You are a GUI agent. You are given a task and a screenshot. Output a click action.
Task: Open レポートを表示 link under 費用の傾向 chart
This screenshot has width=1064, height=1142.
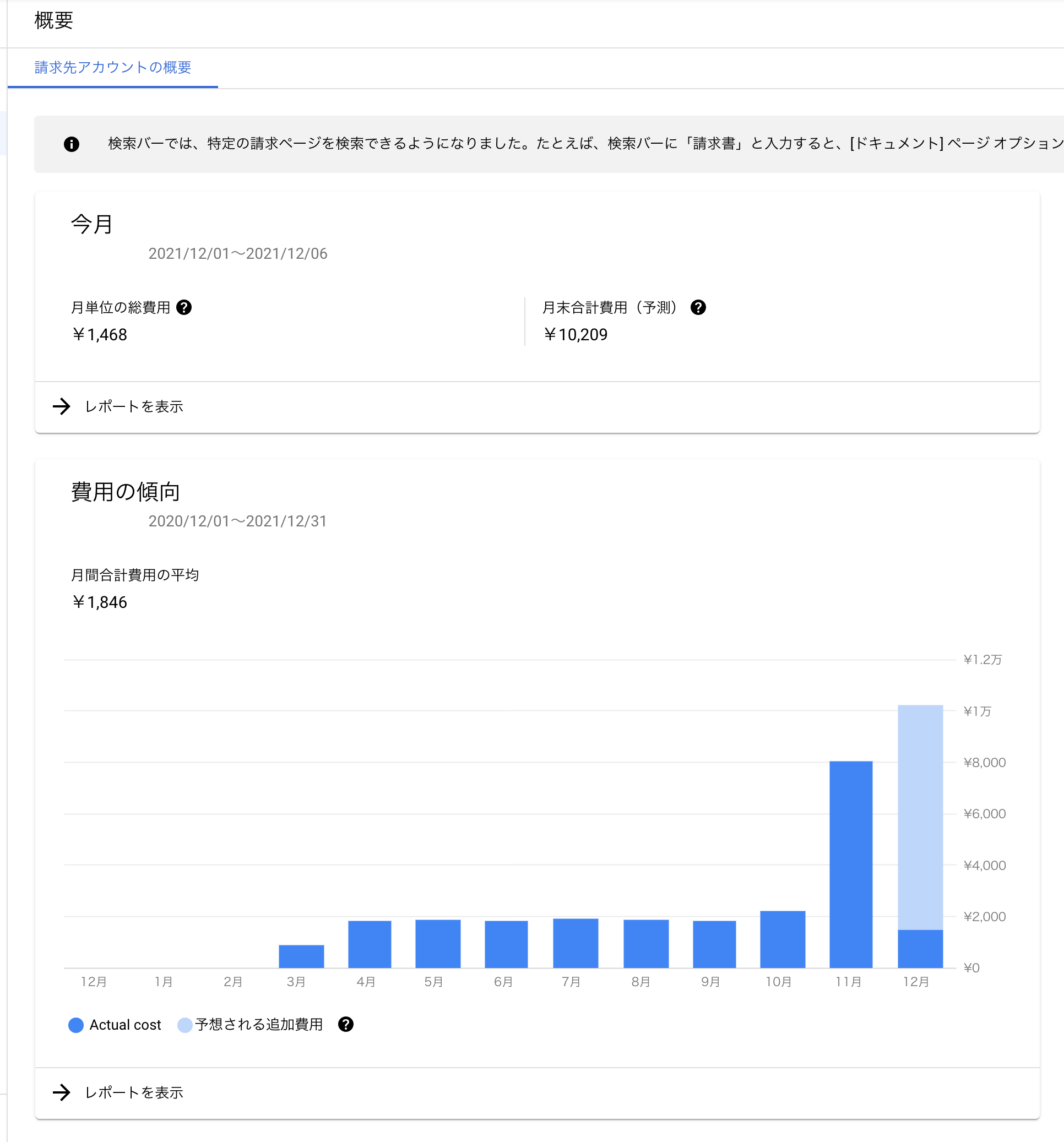tap(134, 1092)
